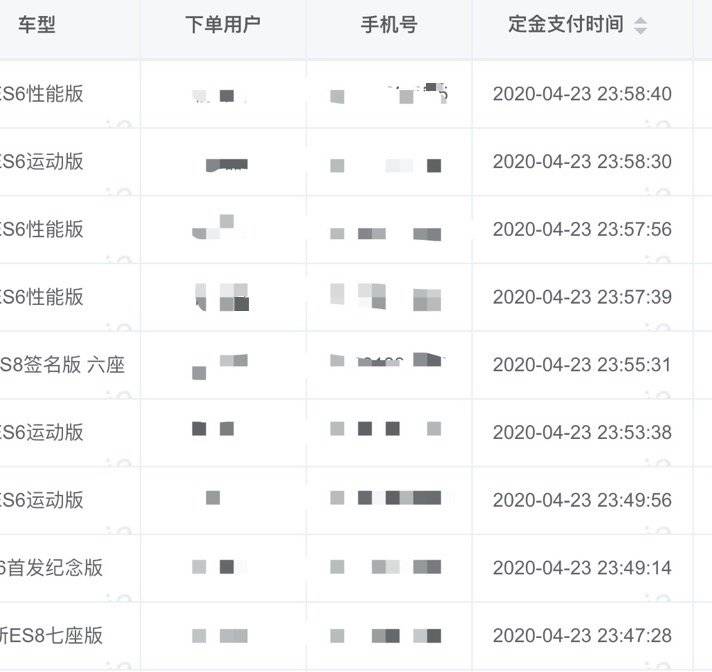Click the sort icon beside 定金支付时间
Viewport: 712px width, 672px height.
pyautogui.click(x=640, y=26)
